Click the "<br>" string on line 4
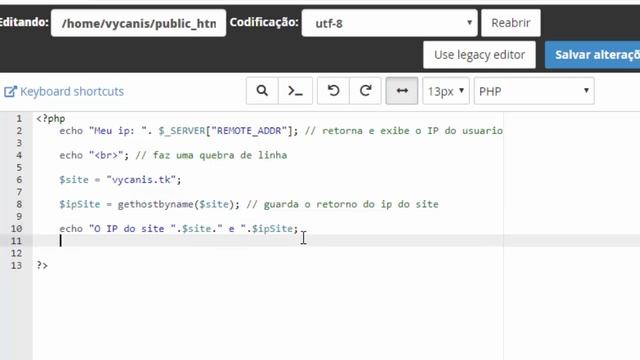 click(x=106, y=156)
